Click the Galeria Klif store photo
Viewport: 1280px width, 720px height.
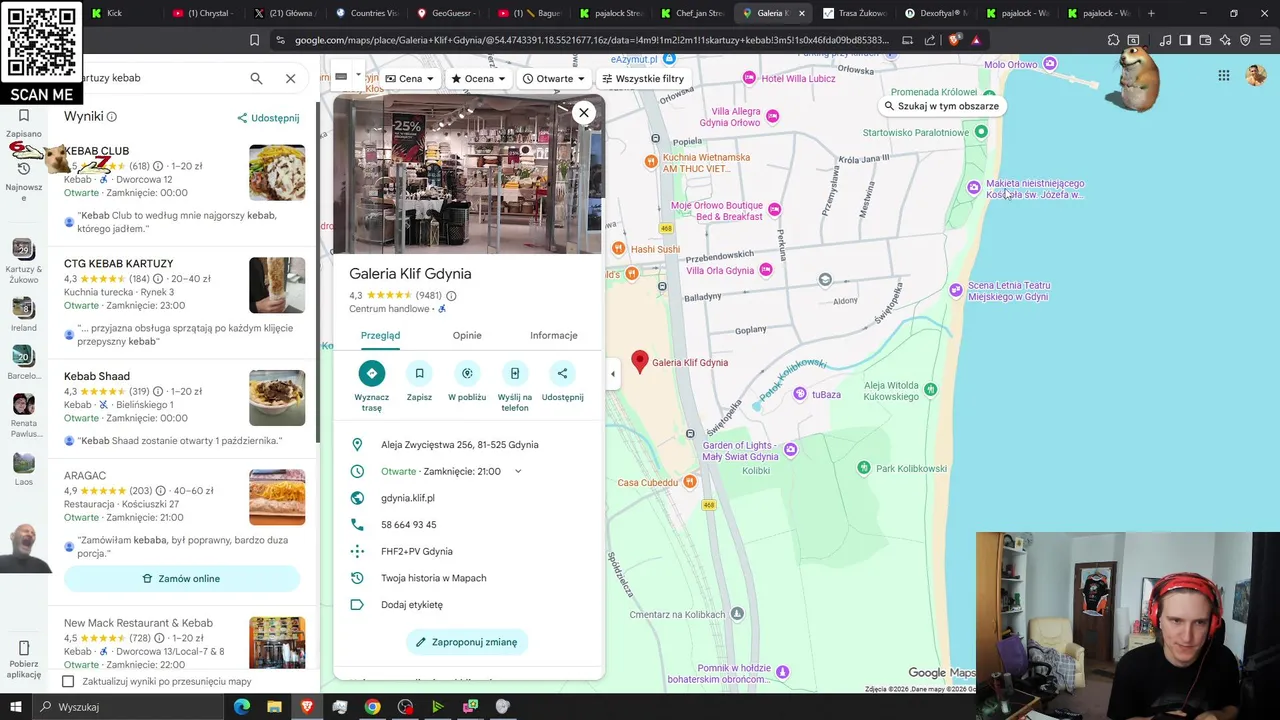point(468,175)
